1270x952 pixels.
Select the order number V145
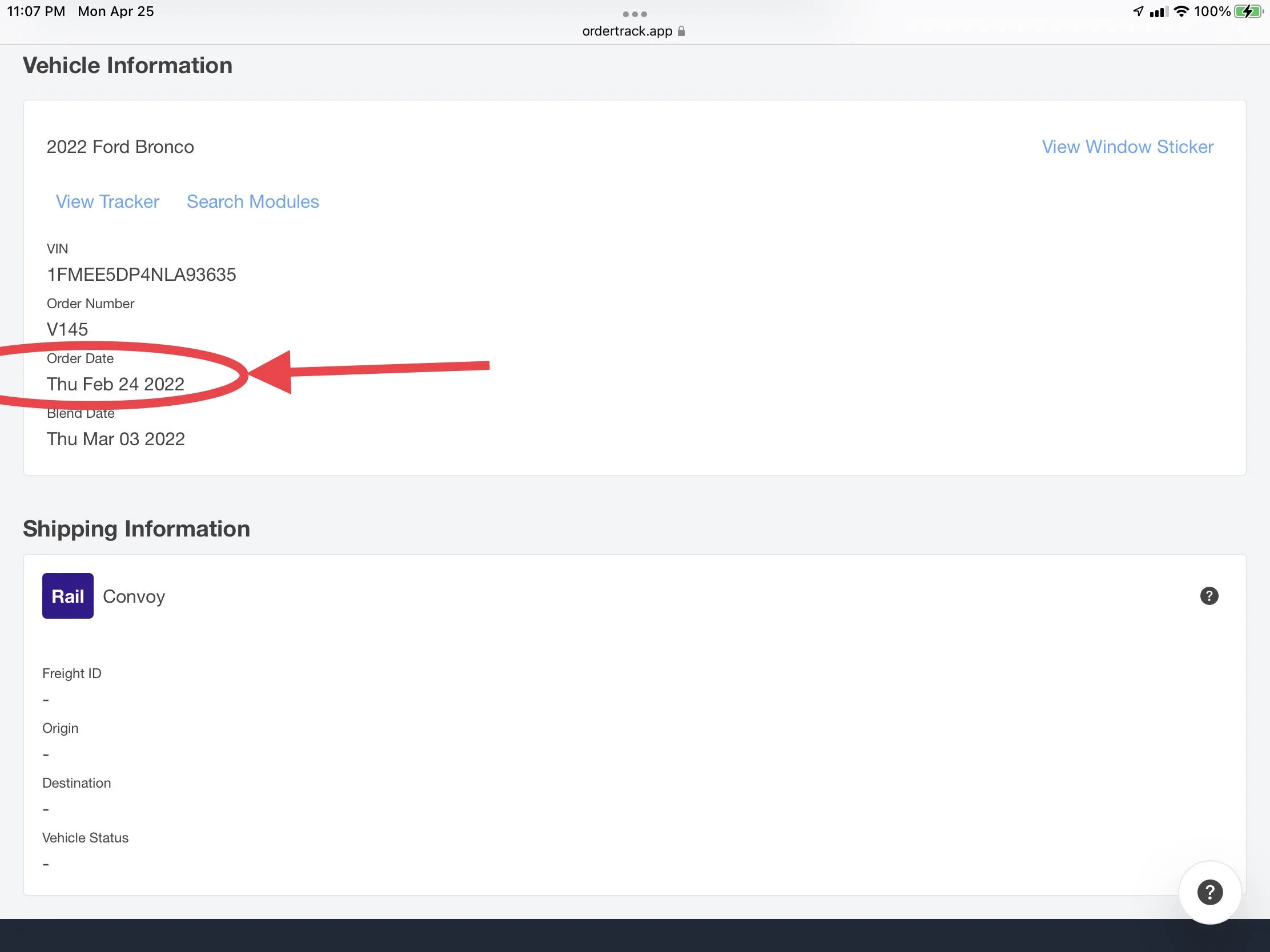pos(67,329)
